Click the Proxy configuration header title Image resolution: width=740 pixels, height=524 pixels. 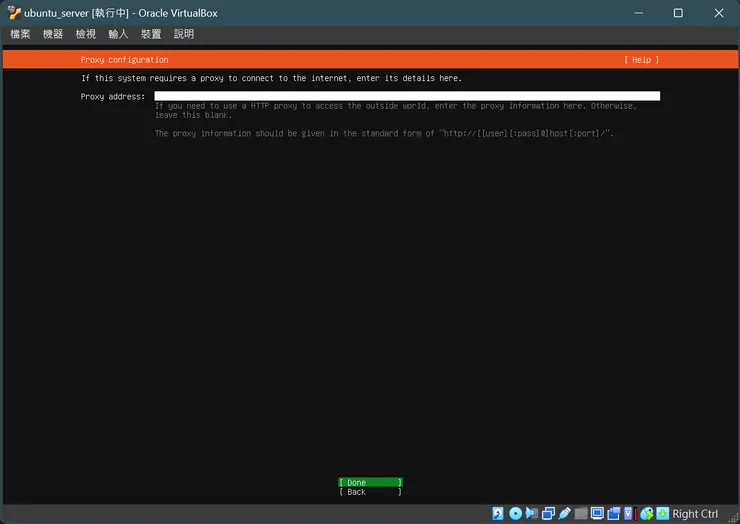coord(124,59)
